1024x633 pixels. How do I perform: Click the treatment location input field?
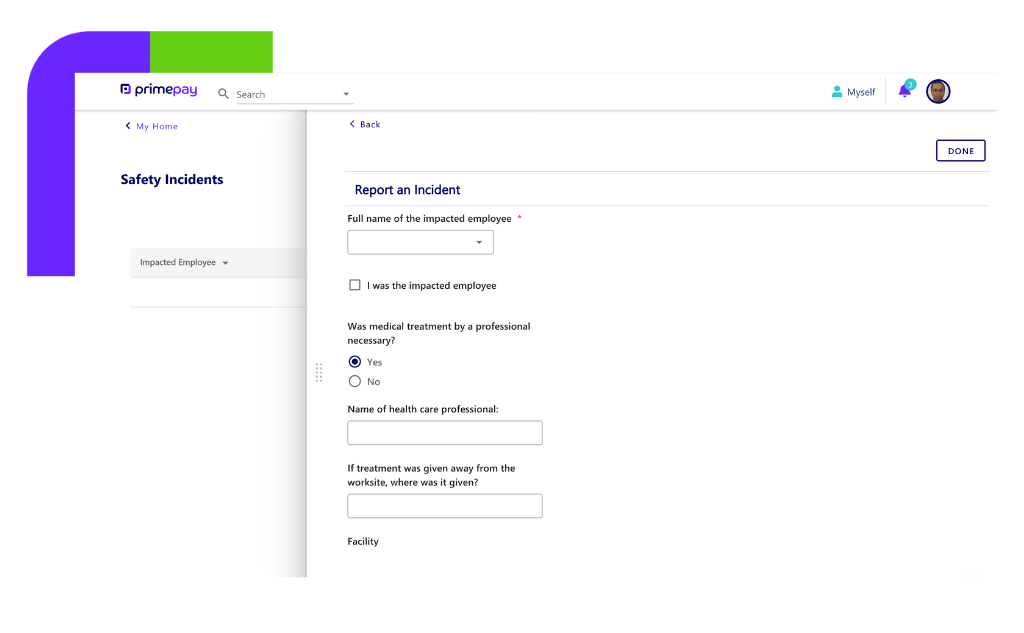click(445, 506)
